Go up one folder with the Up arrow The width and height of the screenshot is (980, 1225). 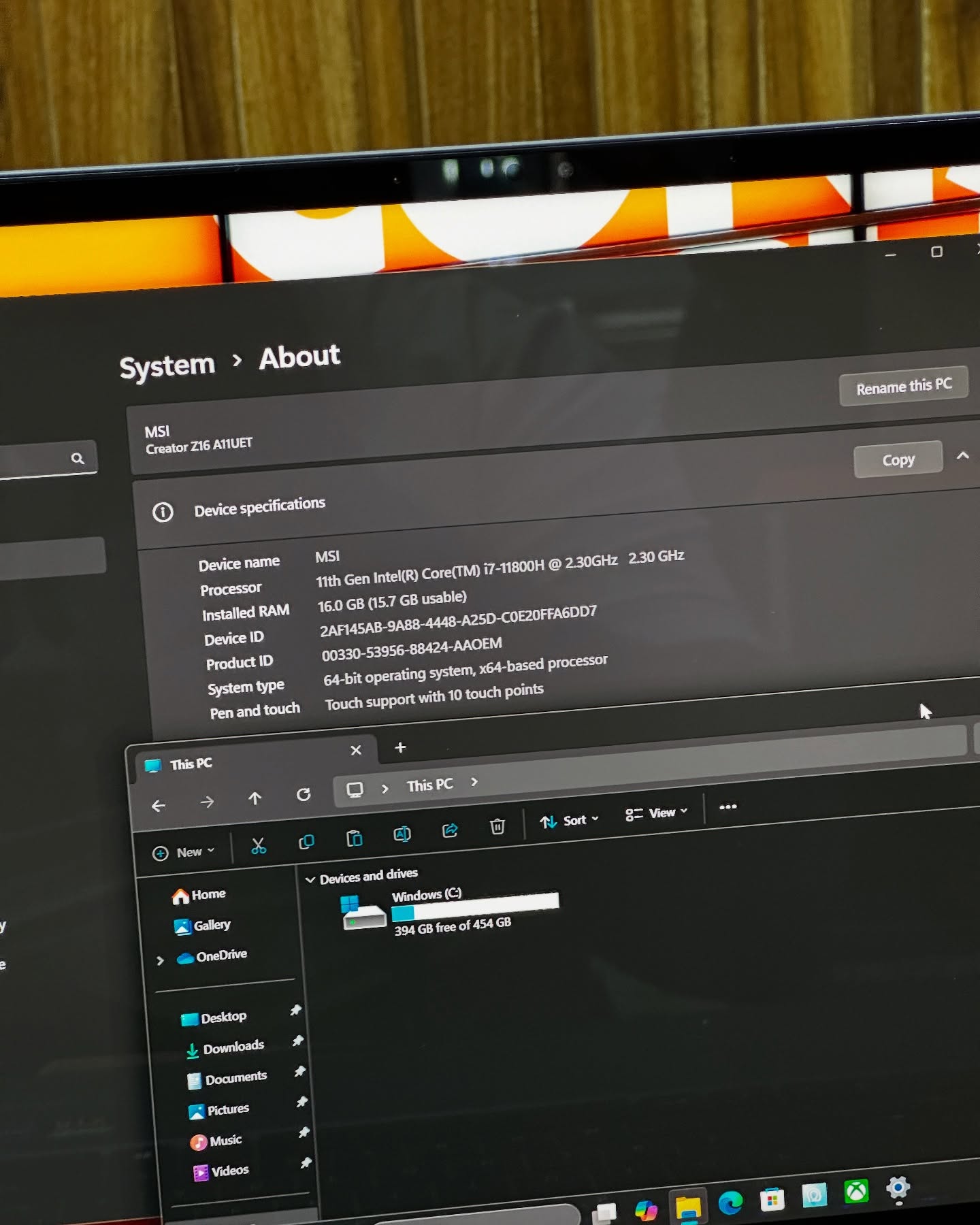coord(255,798)
